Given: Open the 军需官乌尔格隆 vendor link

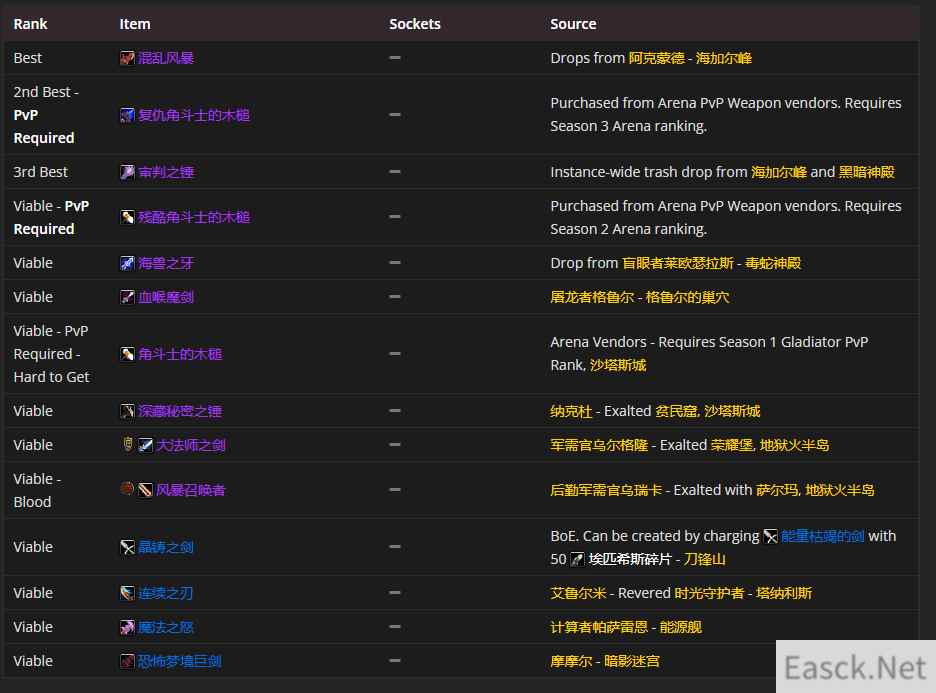Looking at the screenshot, I should 599,445.
